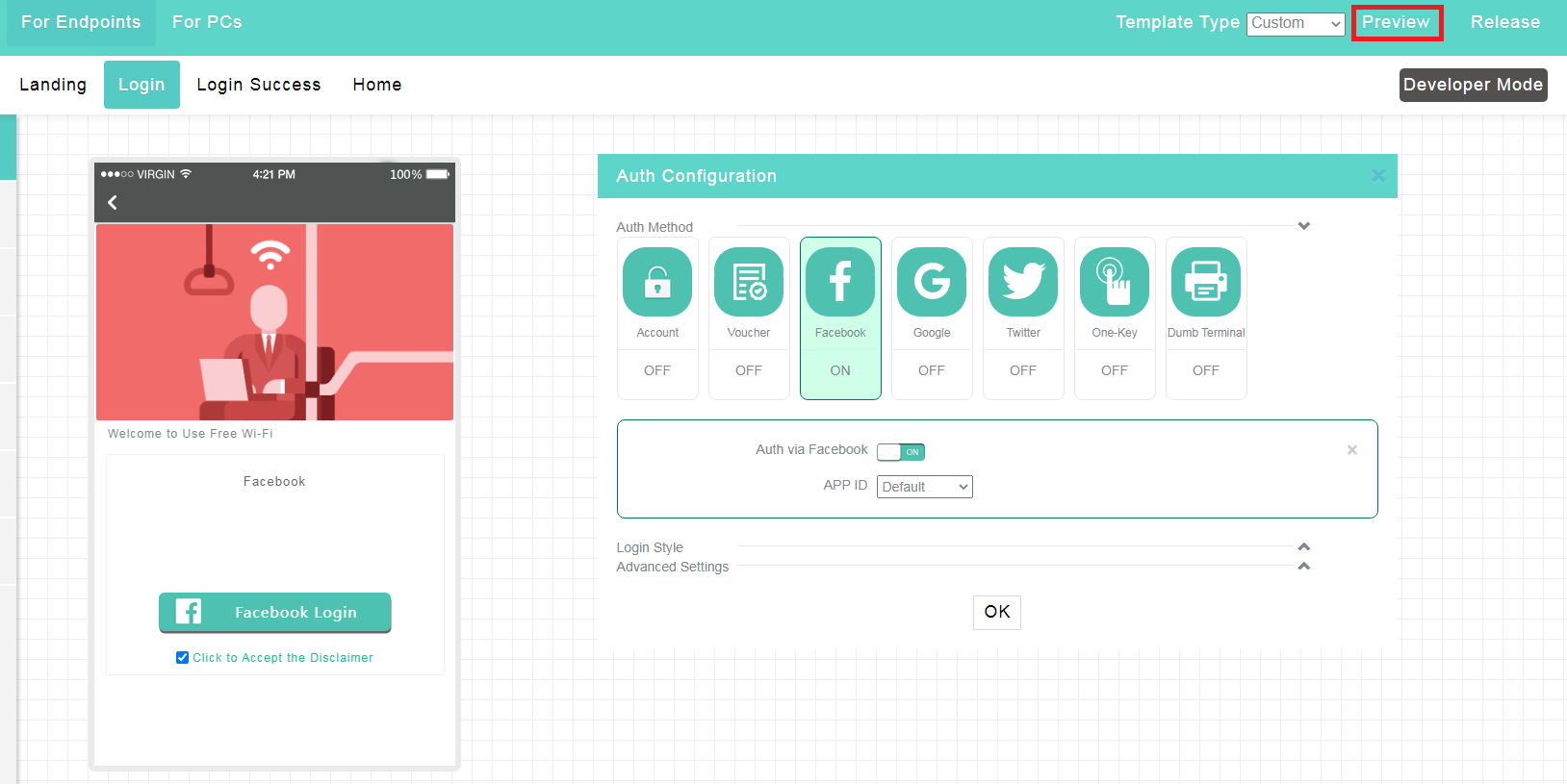
Task: Confirm auth configuration with OK
Action: pyautogui.click(x=997, y=612)
